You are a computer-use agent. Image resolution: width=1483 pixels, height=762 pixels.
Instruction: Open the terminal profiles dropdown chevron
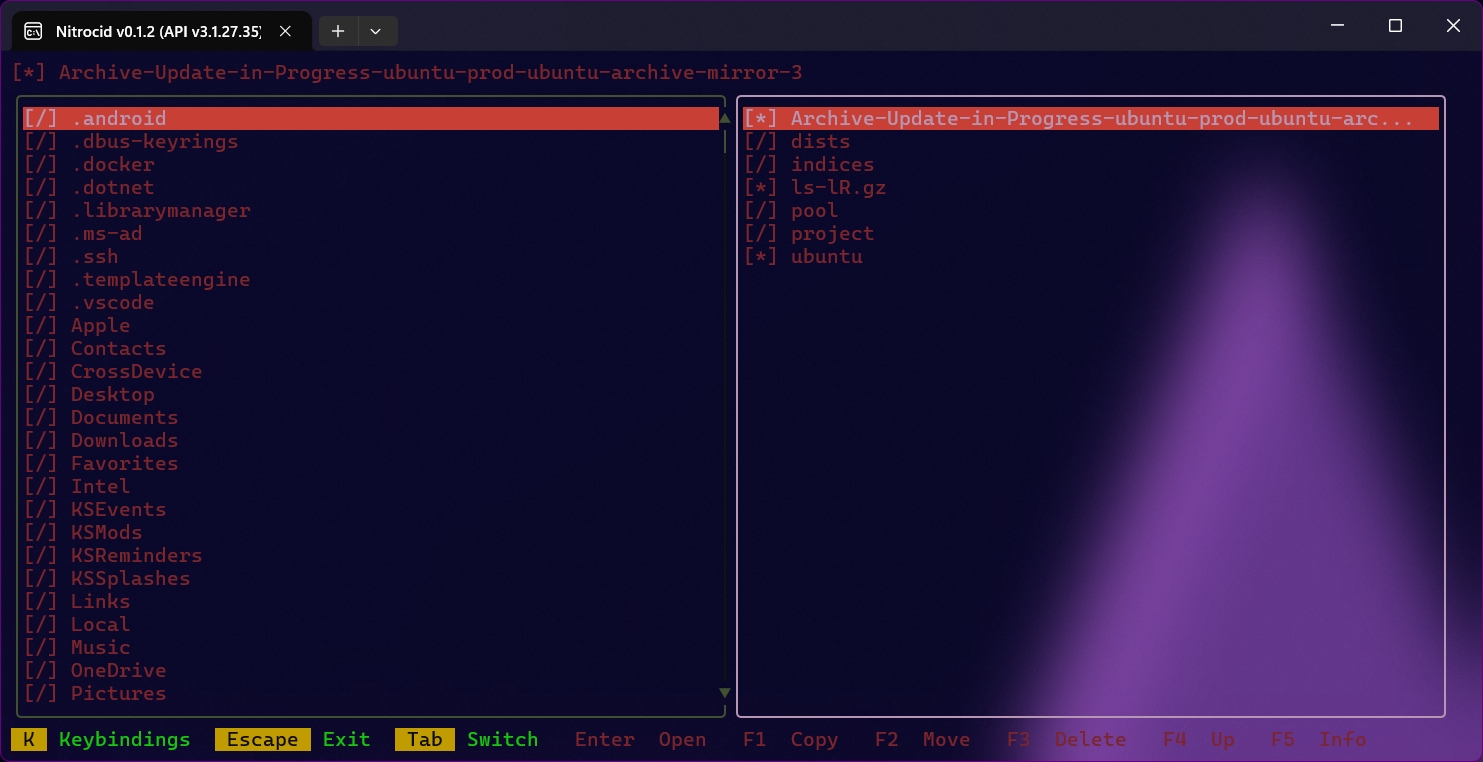376,31
